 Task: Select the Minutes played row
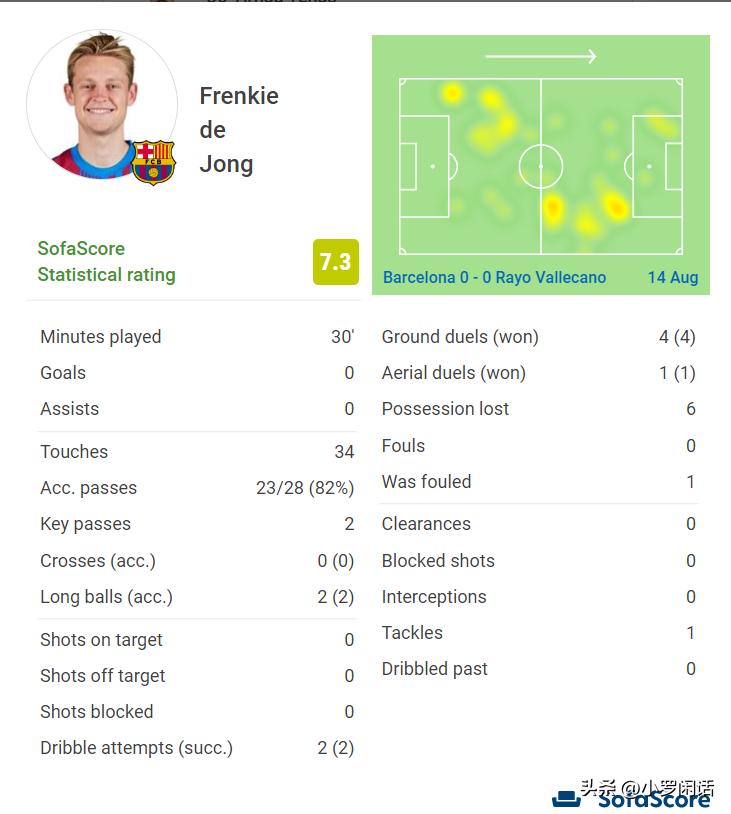196,337
